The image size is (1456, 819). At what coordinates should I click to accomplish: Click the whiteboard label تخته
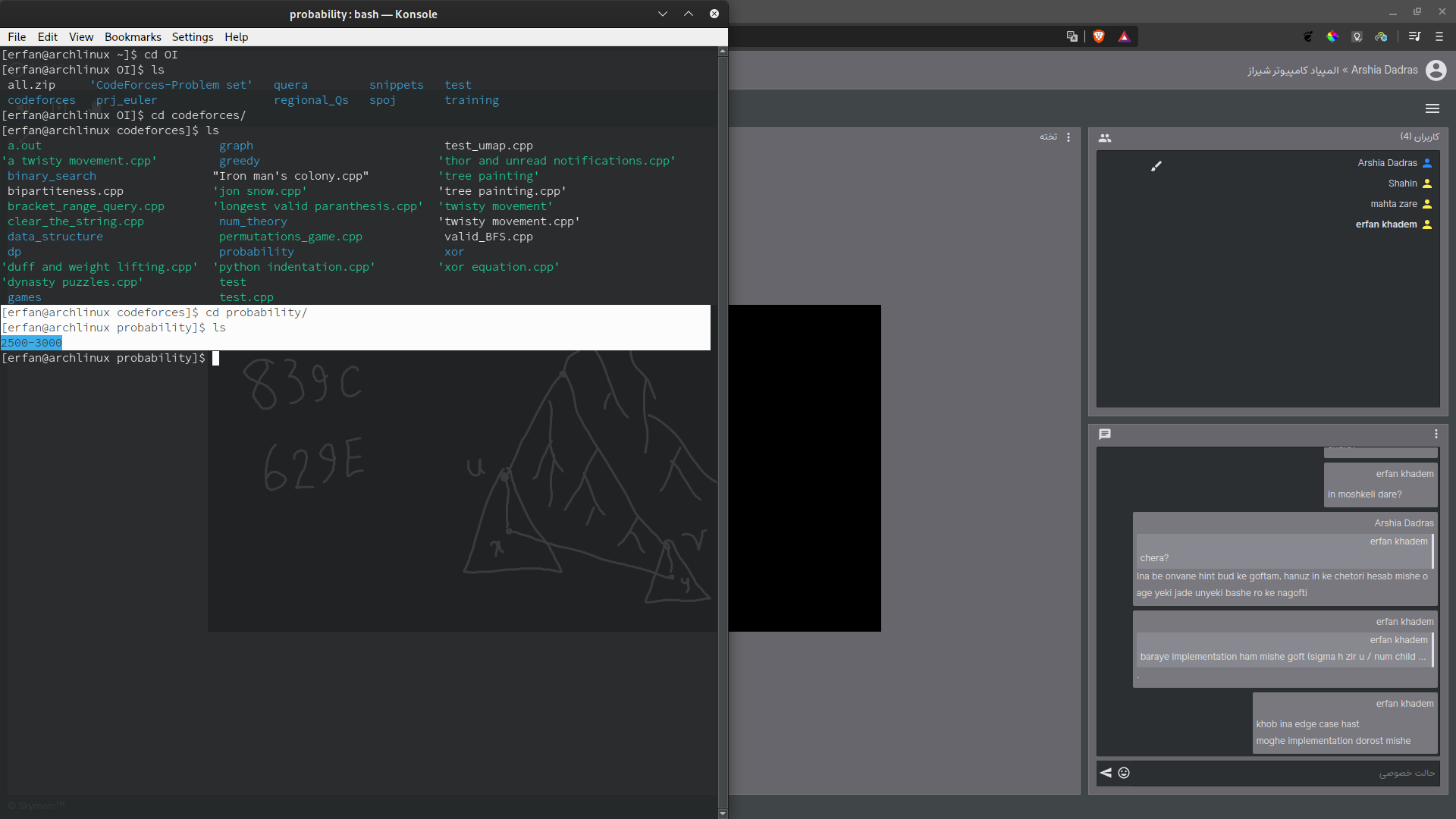tap(1048, 137)
